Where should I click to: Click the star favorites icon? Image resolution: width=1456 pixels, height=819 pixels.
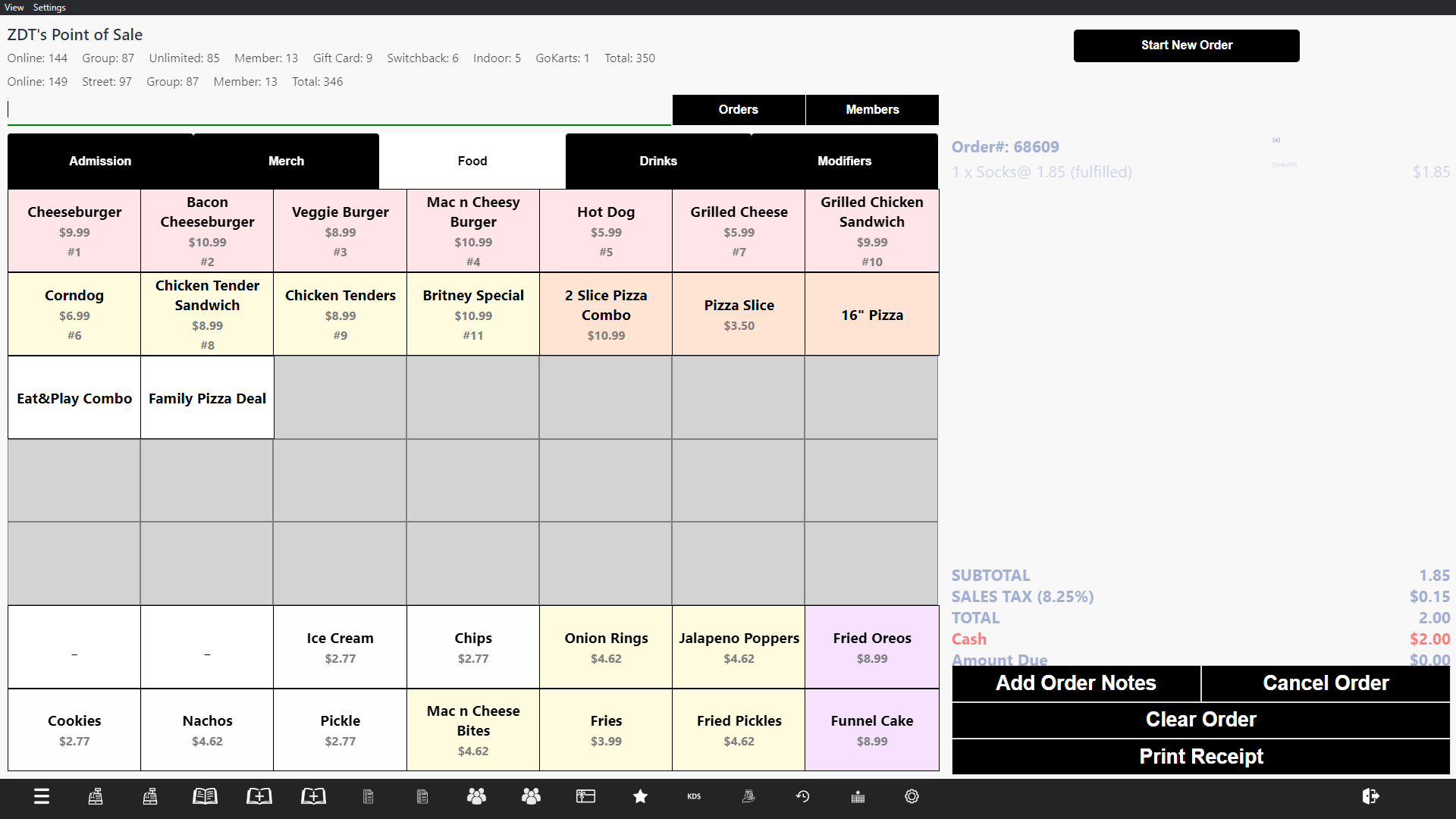coord(640,796)
